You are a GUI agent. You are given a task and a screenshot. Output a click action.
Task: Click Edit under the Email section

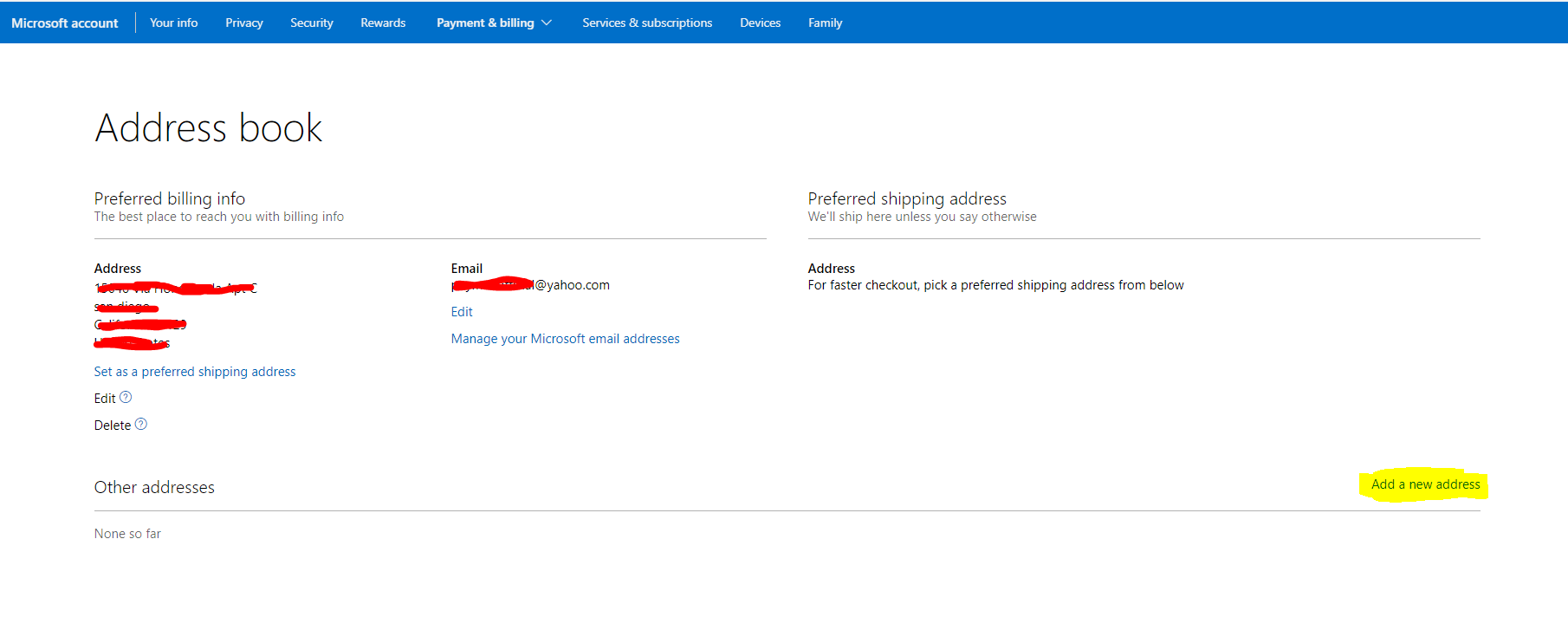click(x=462, y=312)
